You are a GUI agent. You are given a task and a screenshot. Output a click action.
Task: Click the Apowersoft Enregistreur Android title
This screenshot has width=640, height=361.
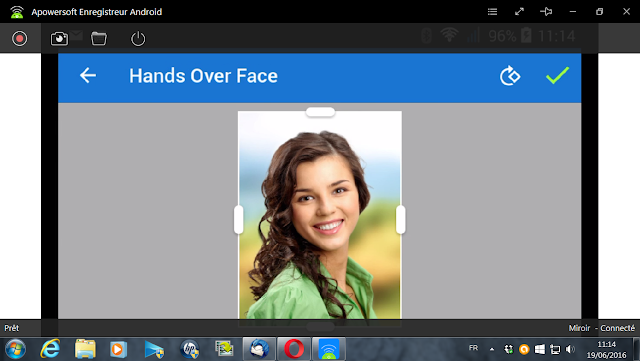coord(97,12)
